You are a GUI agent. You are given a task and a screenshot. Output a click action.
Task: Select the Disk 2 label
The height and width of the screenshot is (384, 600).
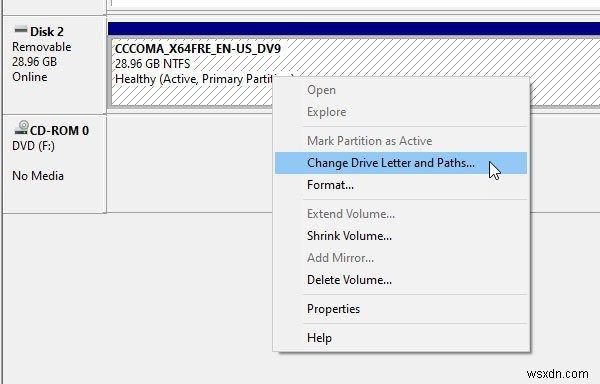click(x=47, y=32)
